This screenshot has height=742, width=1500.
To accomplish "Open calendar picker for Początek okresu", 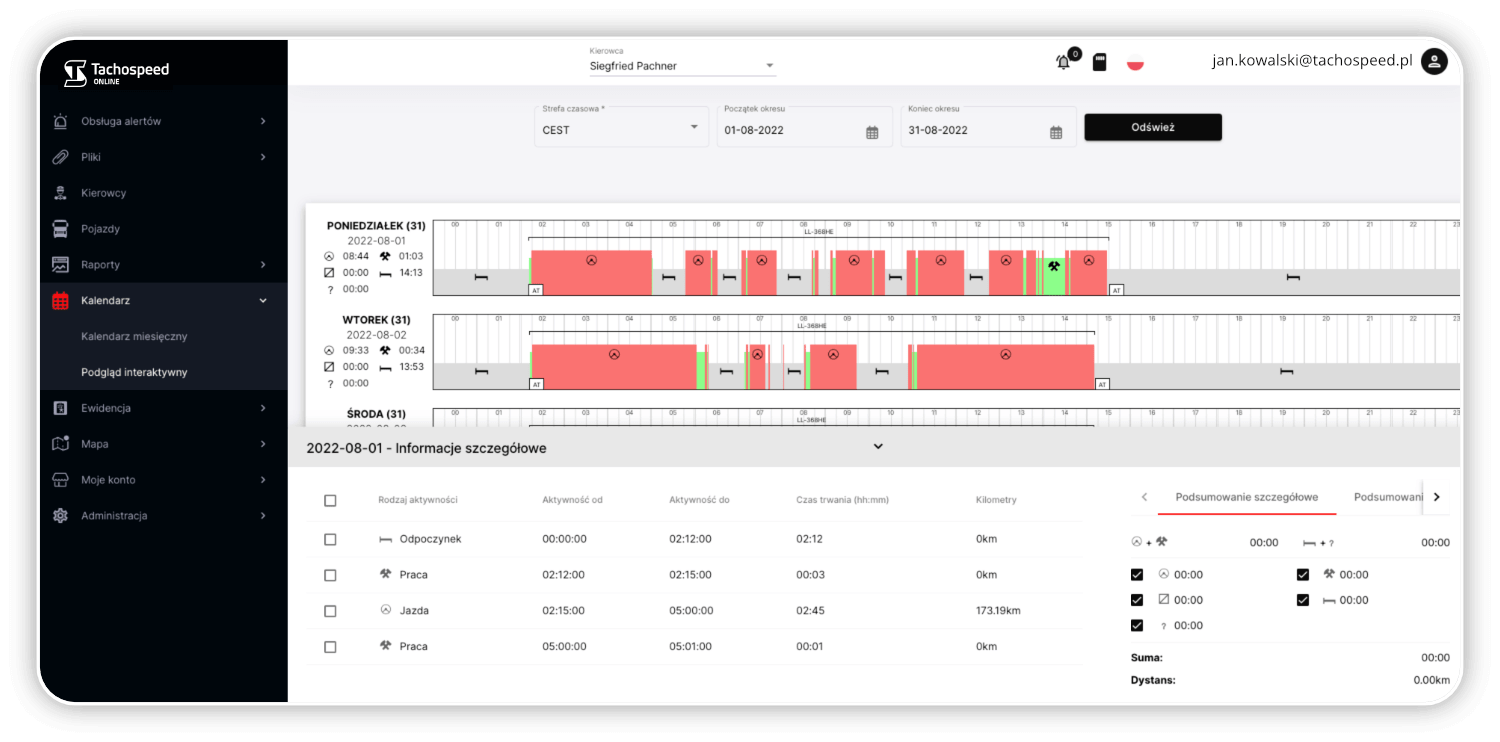I will click(x=872, y=131).
